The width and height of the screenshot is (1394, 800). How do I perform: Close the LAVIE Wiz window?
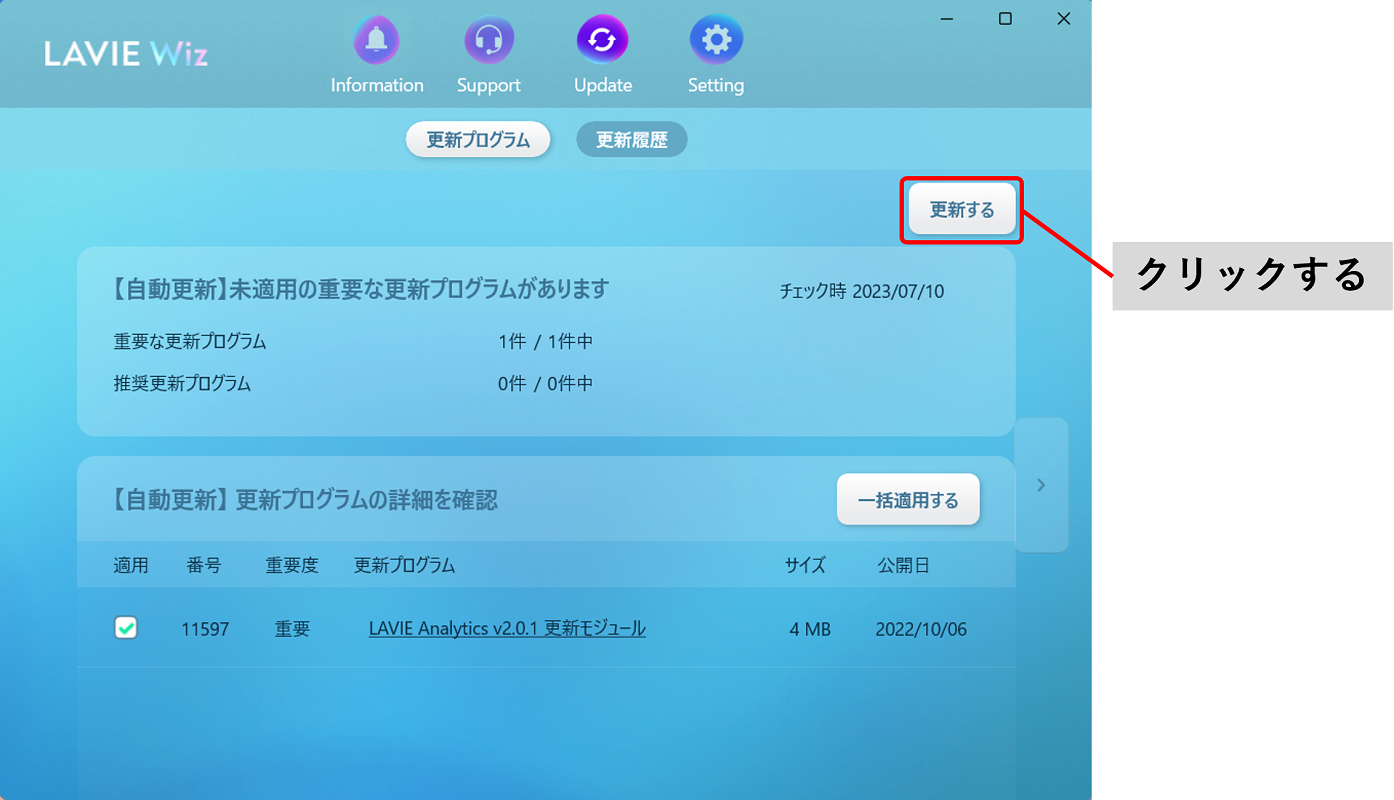pyautogui.click(x=1064, y=19)
